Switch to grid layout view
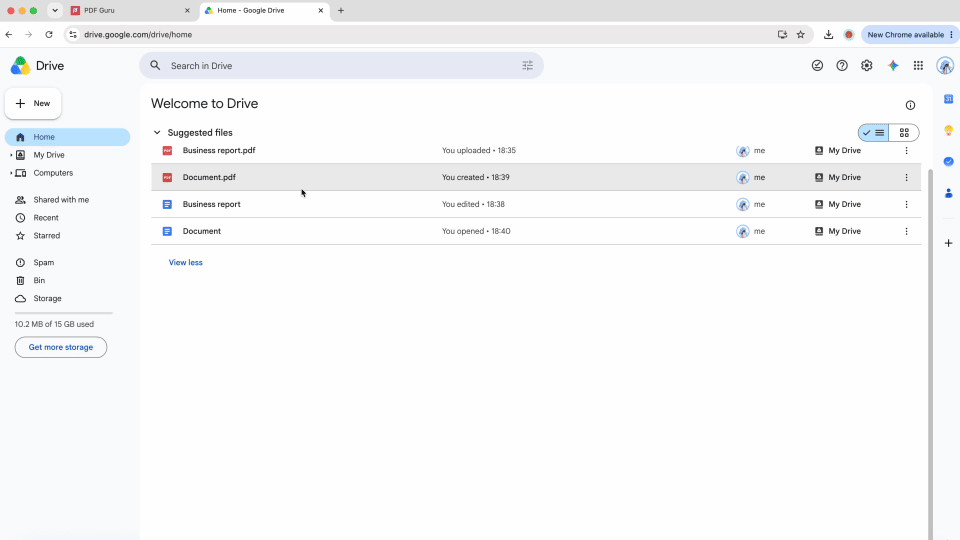Image resolution: width=960 pixels, height=540 pixels. 904,133
